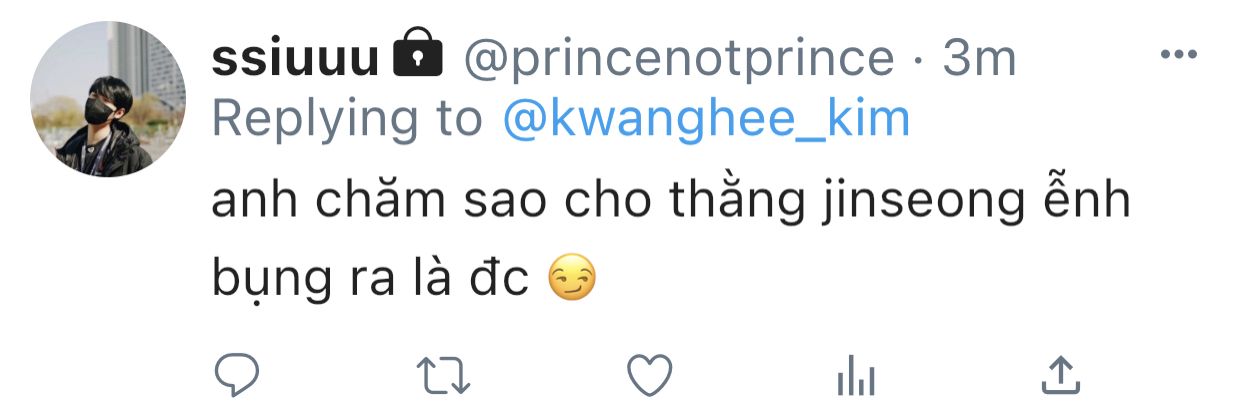The width and height of the screenshot is (1242, 409).
Task: Click the 3m timestamp
Action: [x=979, y=60]
